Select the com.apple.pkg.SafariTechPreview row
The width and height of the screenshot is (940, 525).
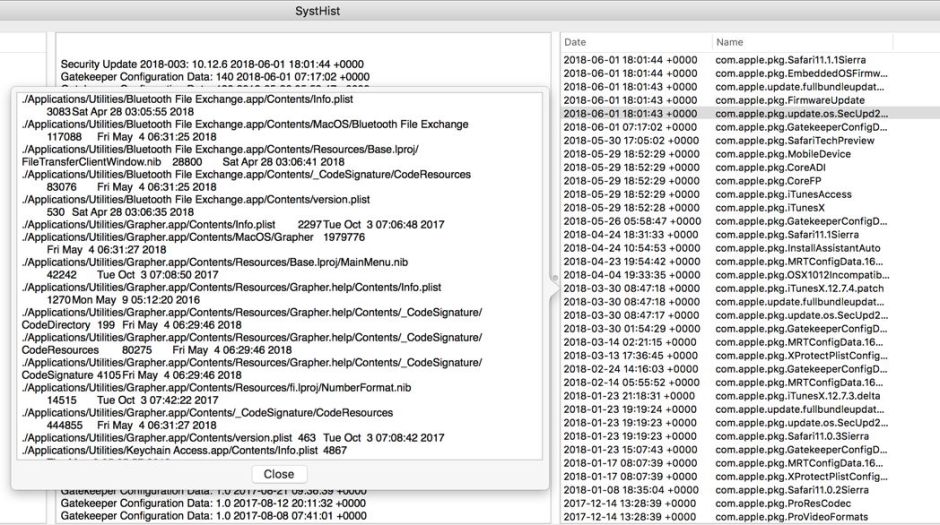pyautogui.click(x=786, y=141)
